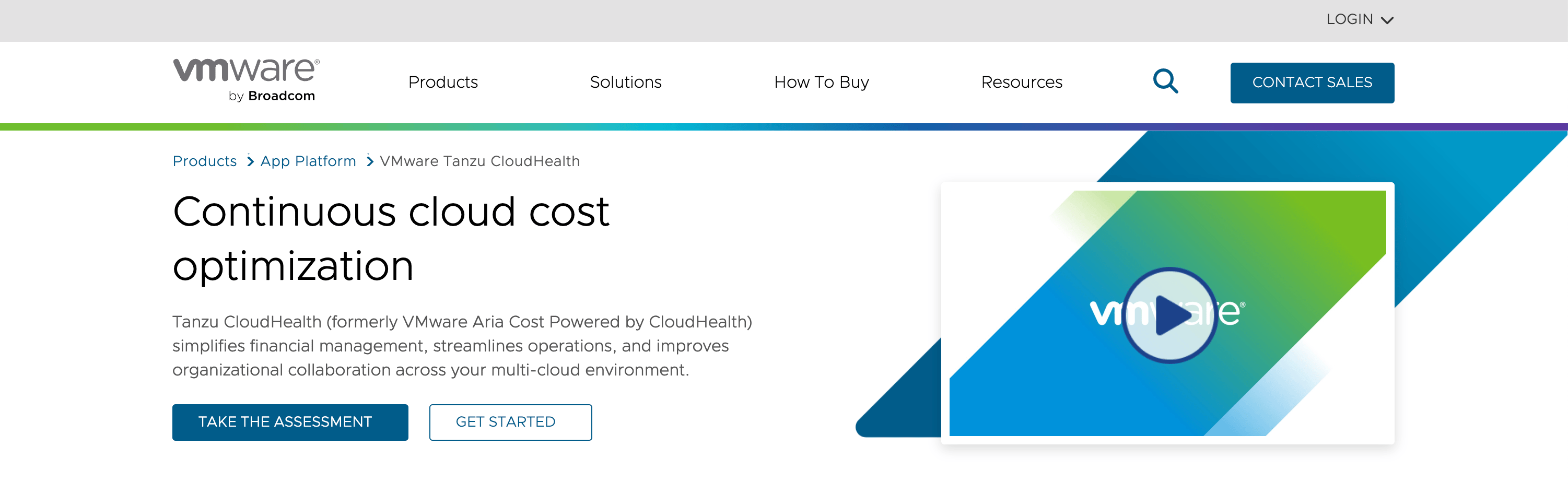
Task: Open the Products navigation menu
Action: coord(443,82)
